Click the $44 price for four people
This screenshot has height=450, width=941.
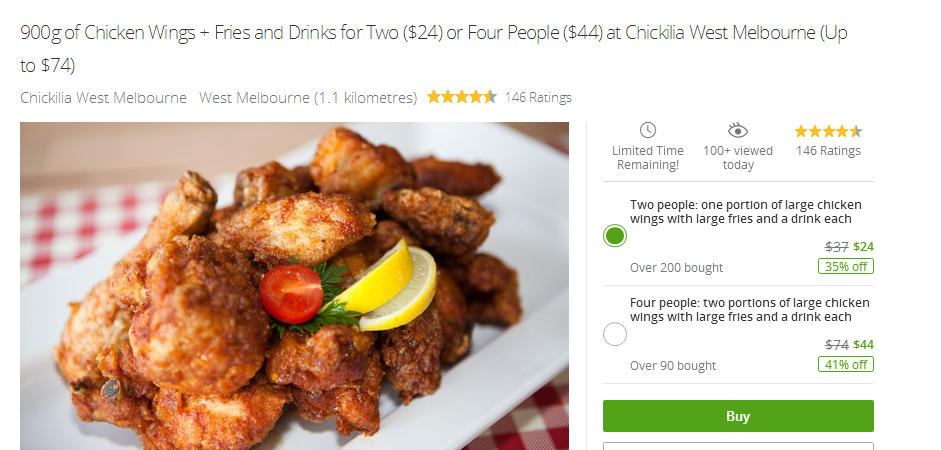864,344
